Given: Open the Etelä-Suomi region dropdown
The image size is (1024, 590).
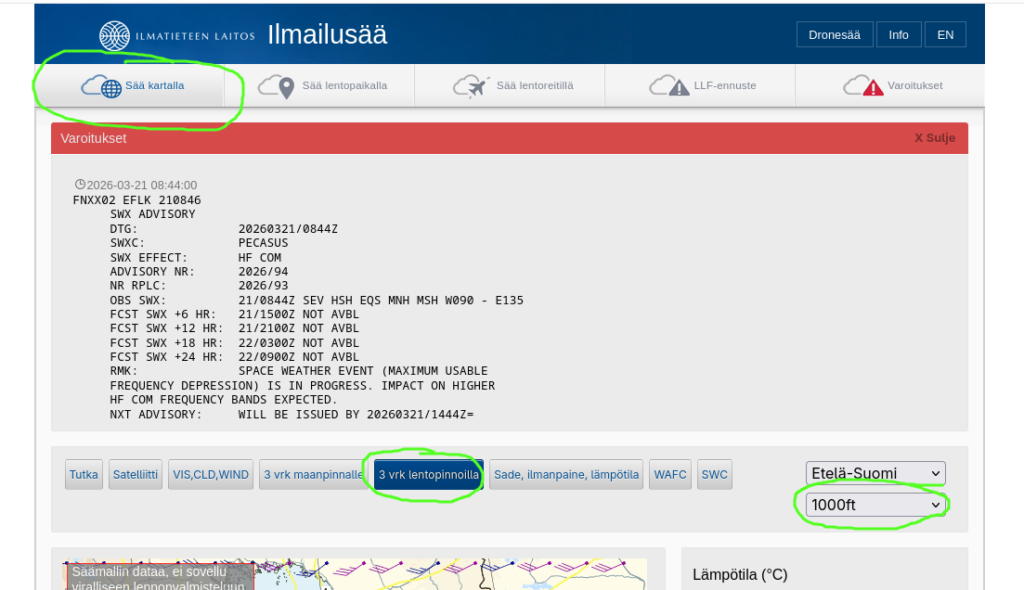Looking at the screenshot, I should [875, 473].
